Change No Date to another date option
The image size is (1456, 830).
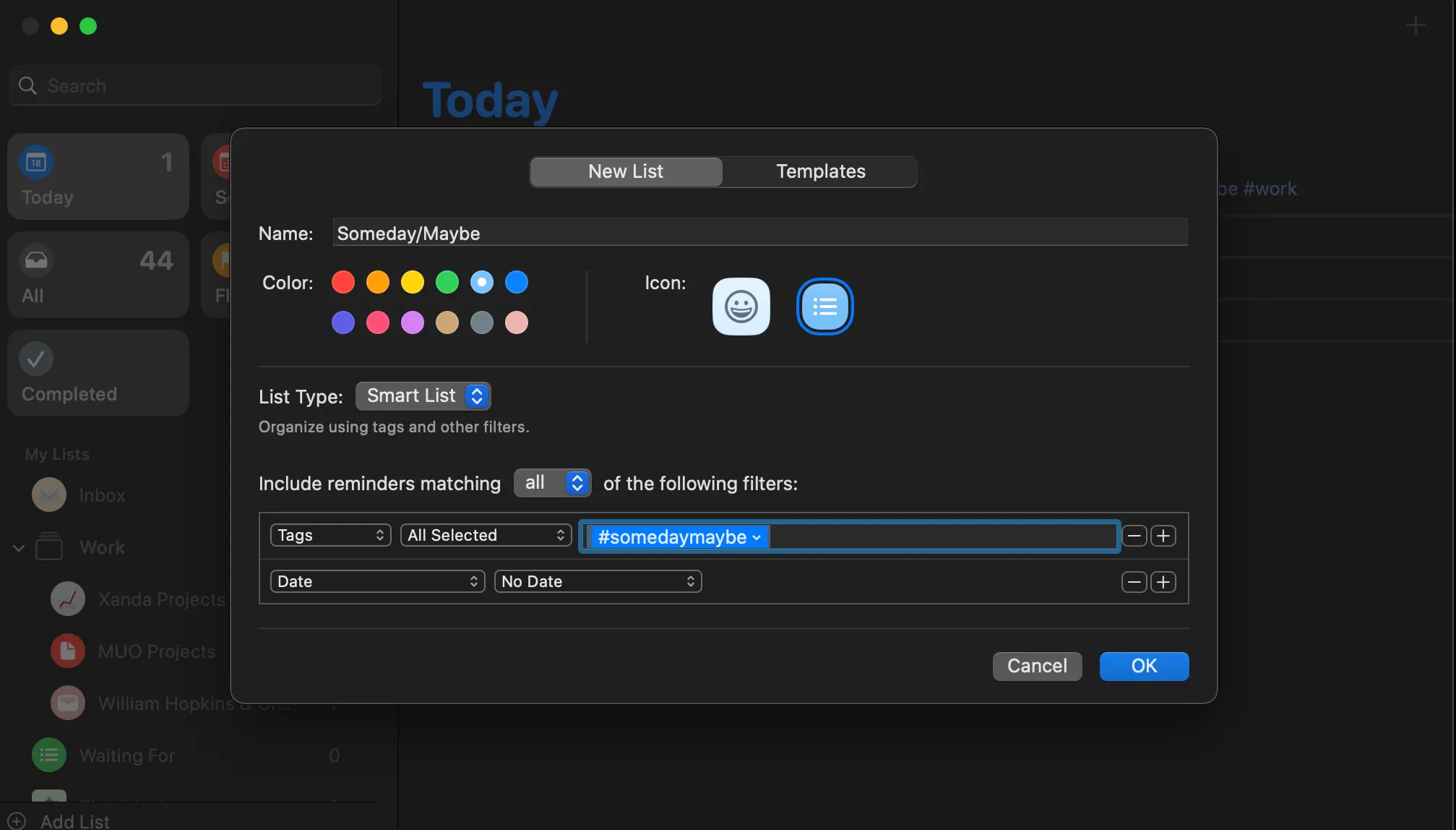tap(598, 581)
